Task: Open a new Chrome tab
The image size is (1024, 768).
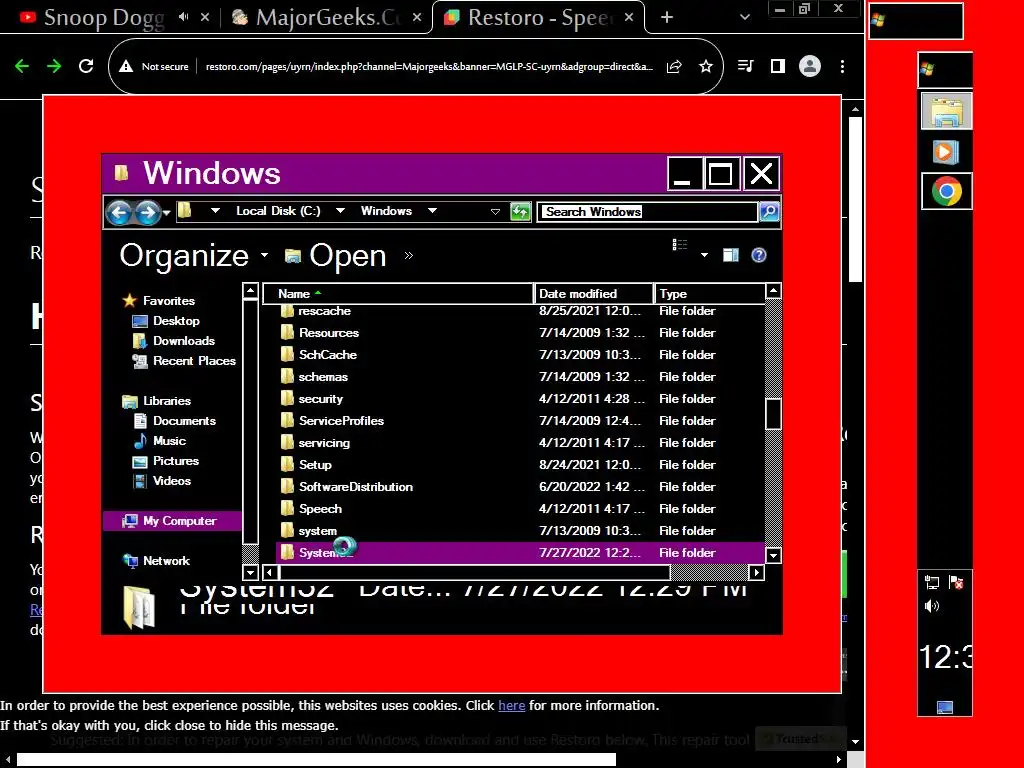Action: click(x=667, y=18)
